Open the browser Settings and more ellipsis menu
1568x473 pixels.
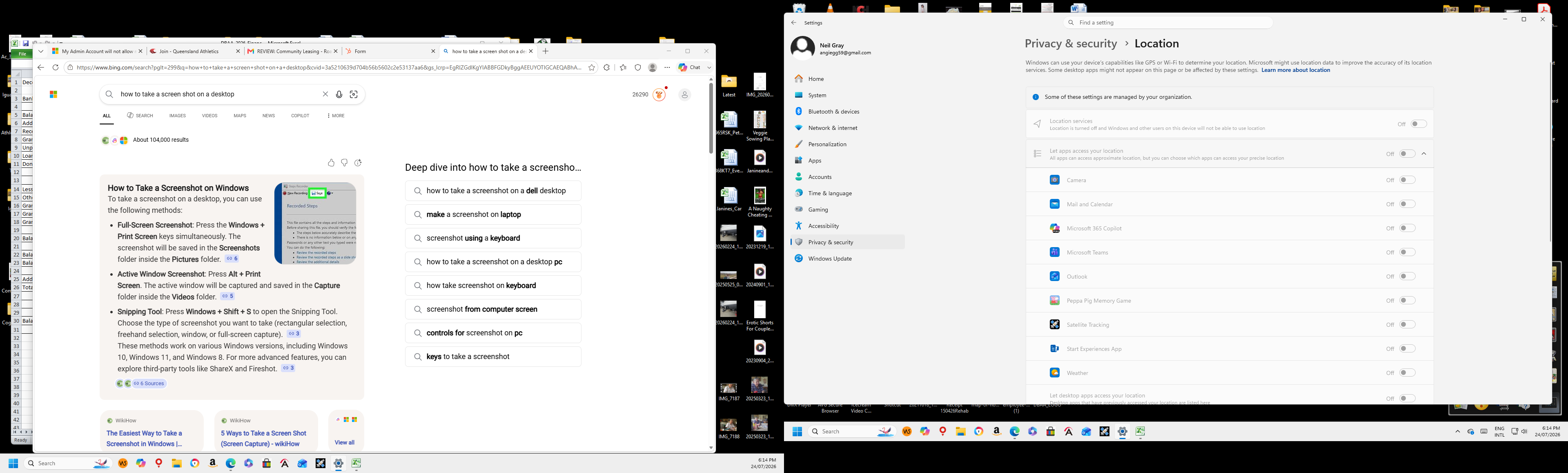[x=667, y=67]
